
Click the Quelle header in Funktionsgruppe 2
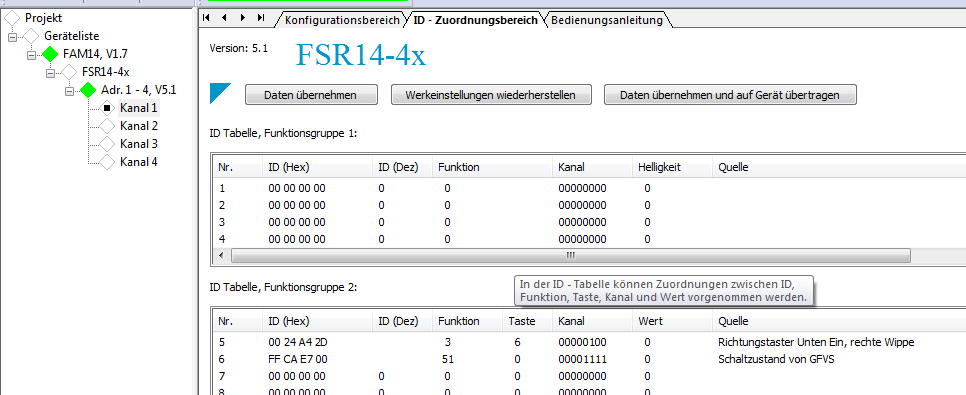838,321
